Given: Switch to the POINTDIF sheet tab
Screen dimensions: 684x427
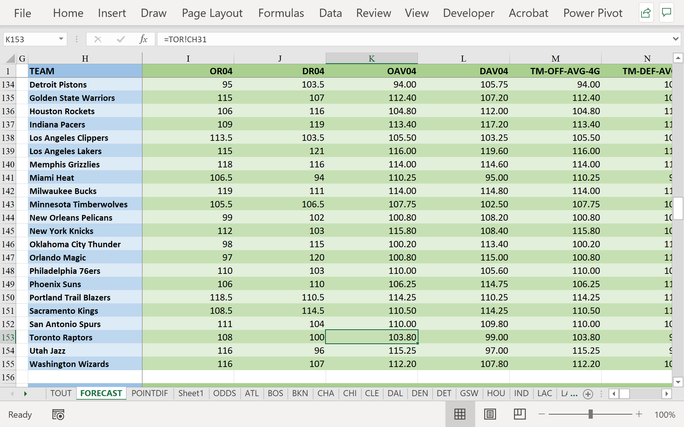Looking at the screenshot, I should coord(150,393).
